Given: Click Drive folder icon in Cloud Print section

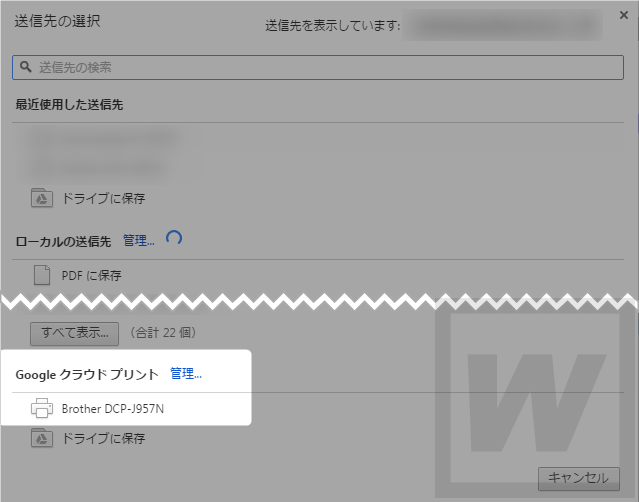Looking at the screenshot, I should 42,438.
